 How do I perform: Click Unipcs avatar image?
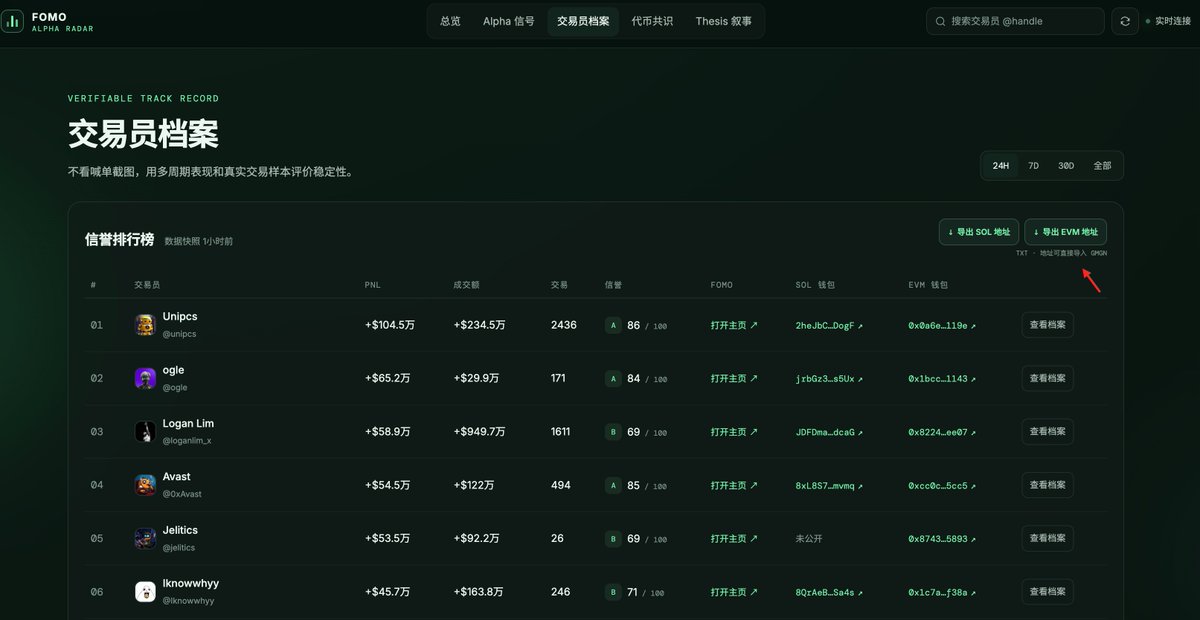pyautogui.click(x=145, y=324)
